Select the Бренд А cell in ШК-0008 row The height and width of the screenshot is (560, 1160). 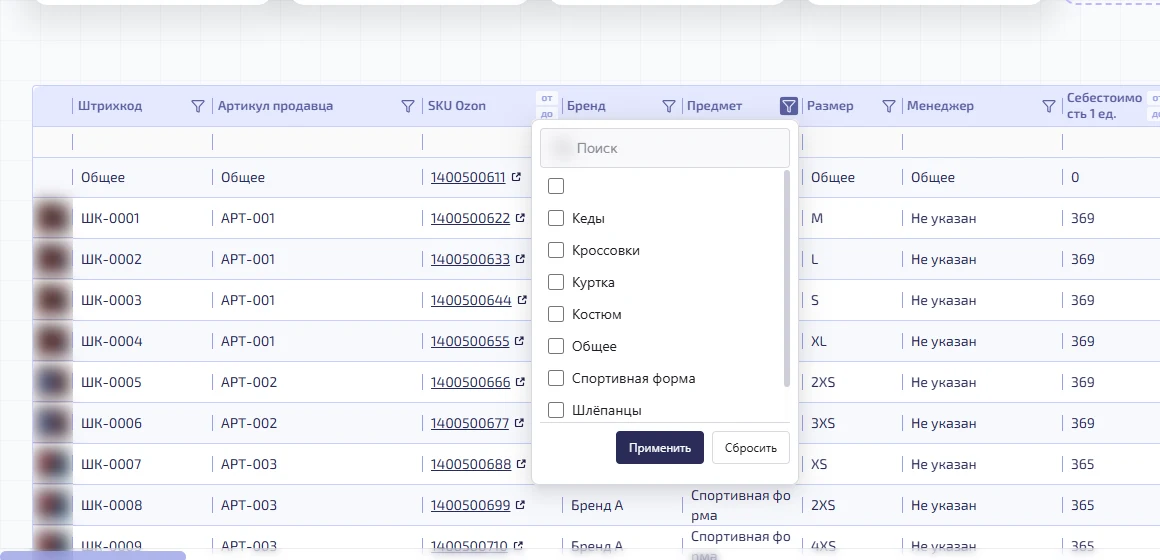coord(598,505)
